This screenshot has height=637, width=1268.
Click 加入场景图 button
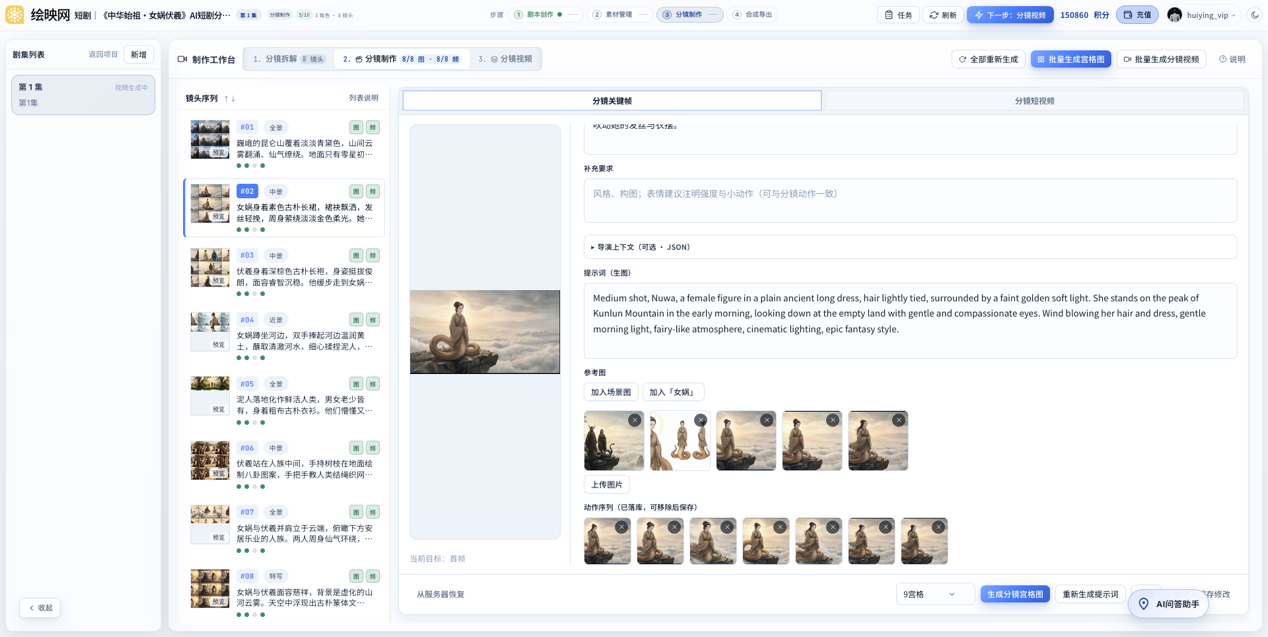pyautogui.click(x=610, y=392)
